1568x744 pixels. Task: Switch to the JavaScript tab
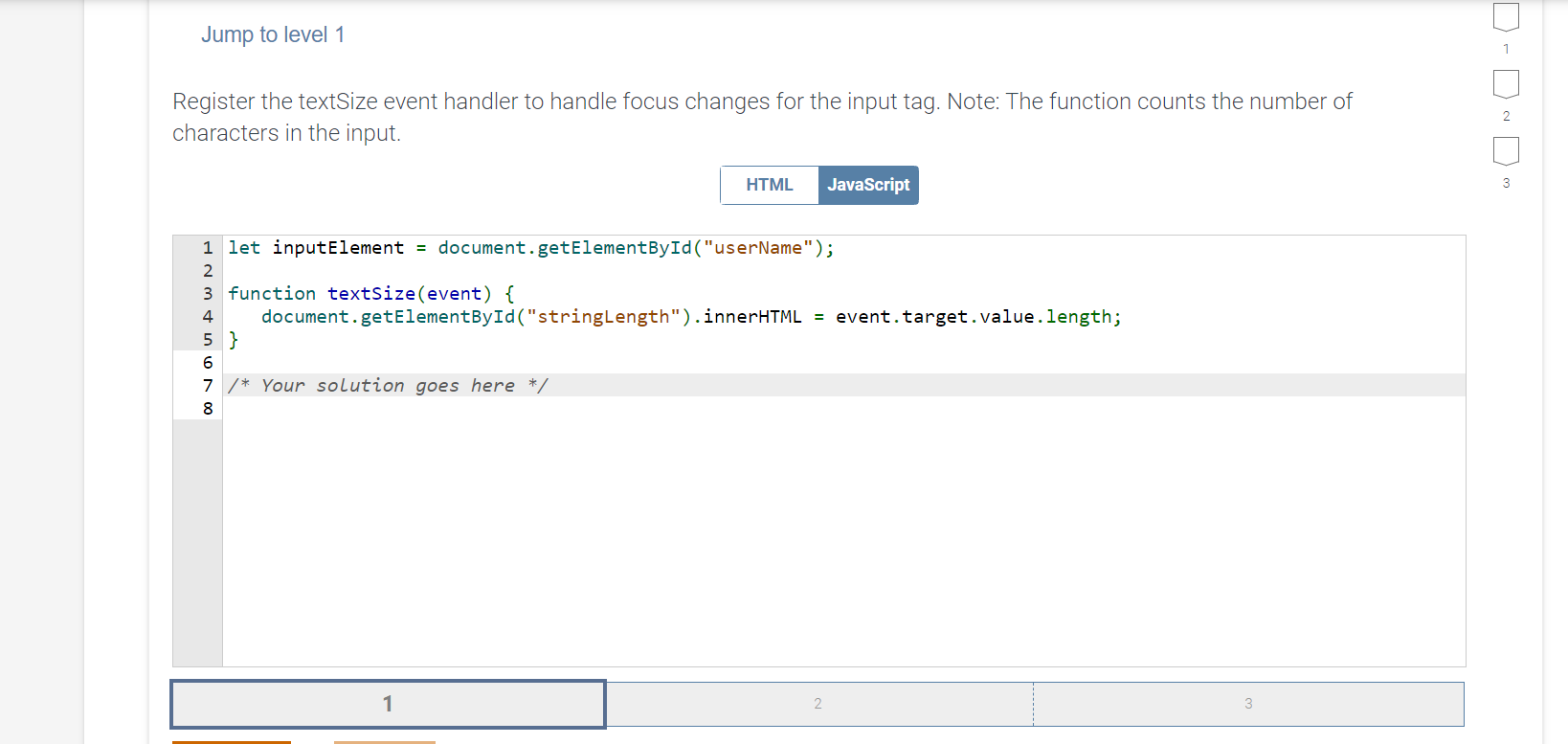point(867,185)
